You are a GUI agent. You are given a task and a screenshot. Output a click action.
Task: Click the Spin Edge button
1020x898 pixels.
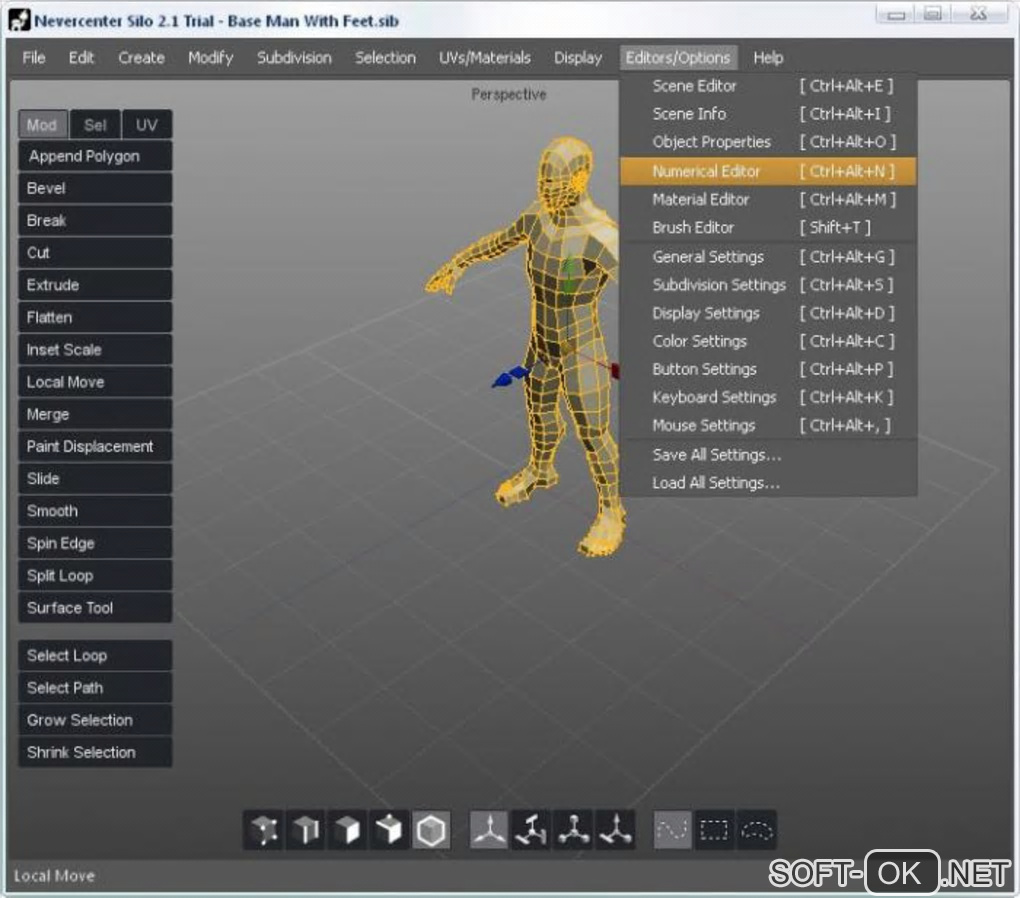[95, 543]
